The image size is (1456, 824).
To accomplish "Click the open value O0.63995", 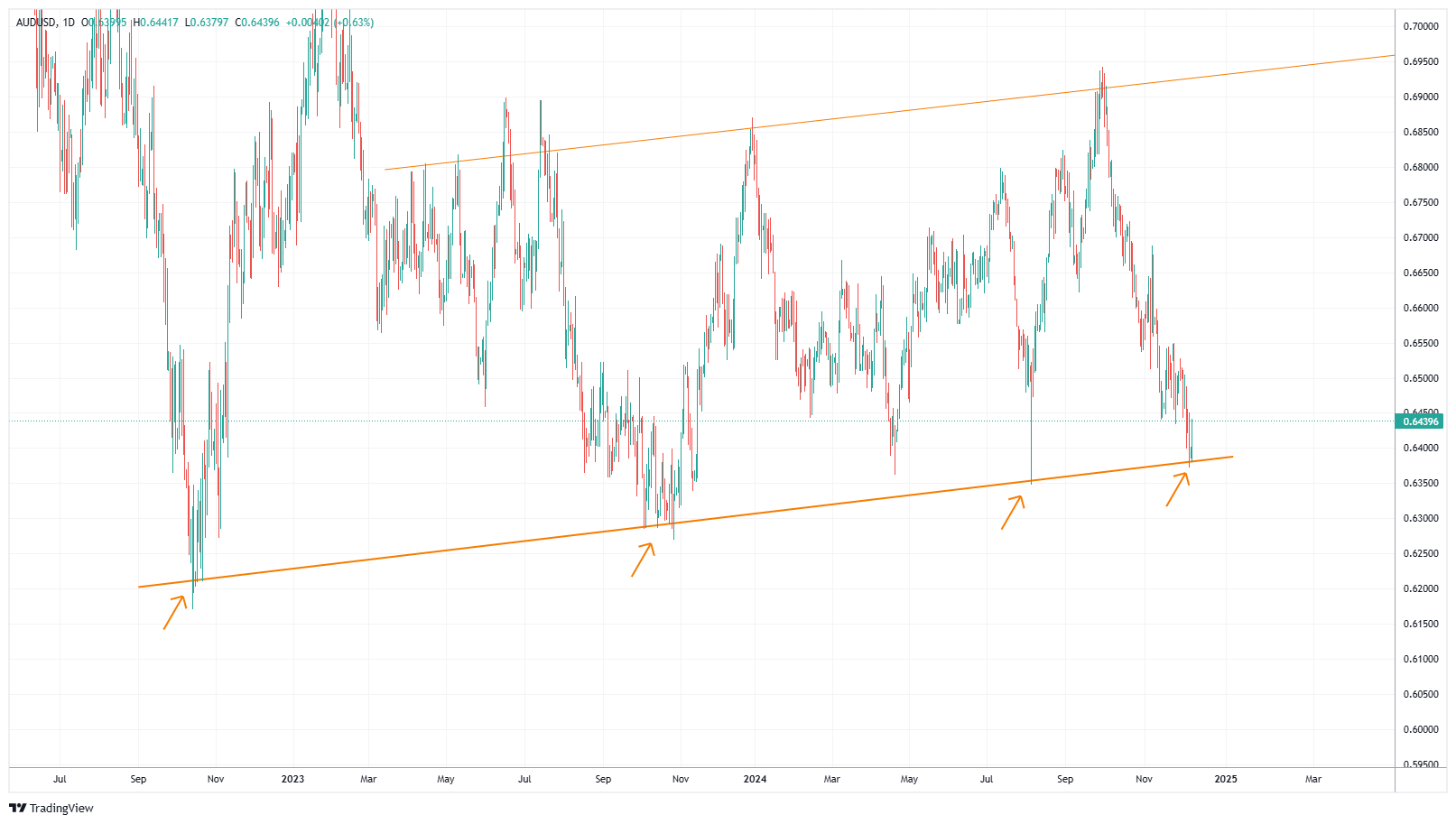I will pos(104,23).
